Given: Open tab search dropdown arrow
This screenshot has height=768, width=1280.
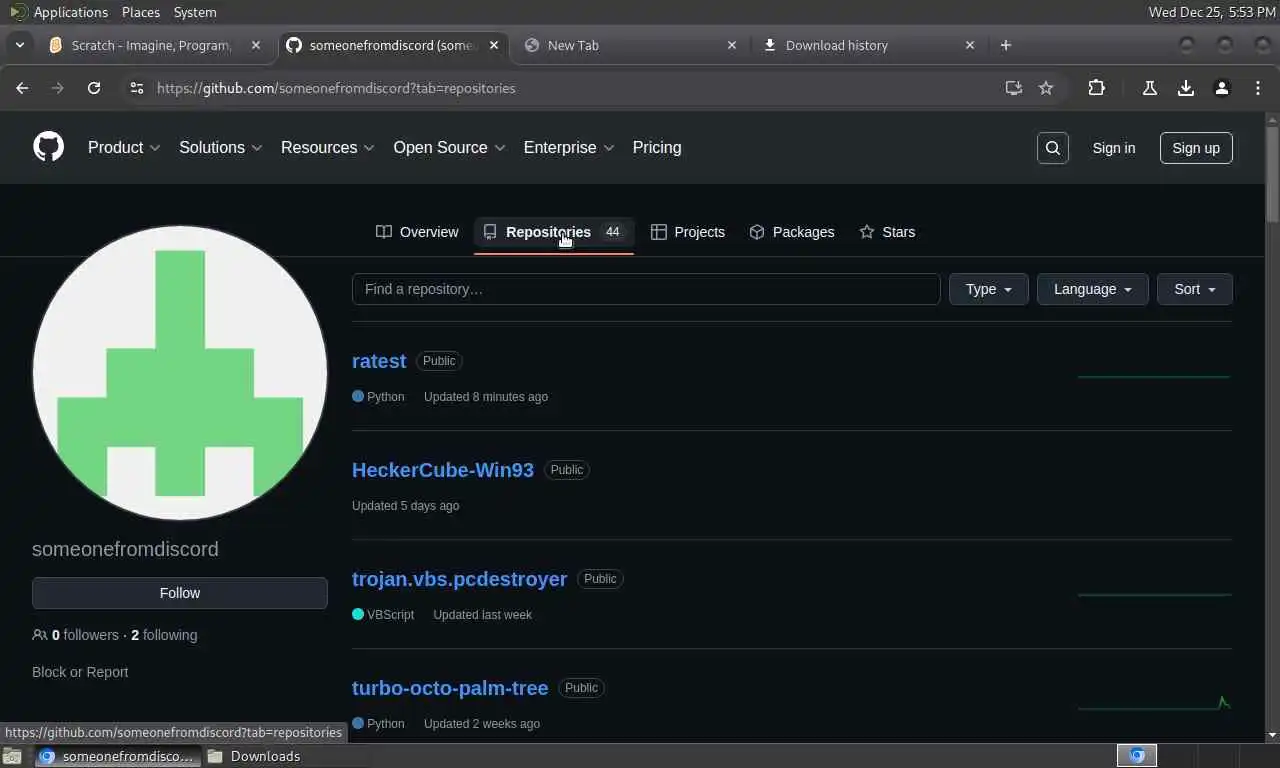Looking at the screenshot, I should pos(20,45).
